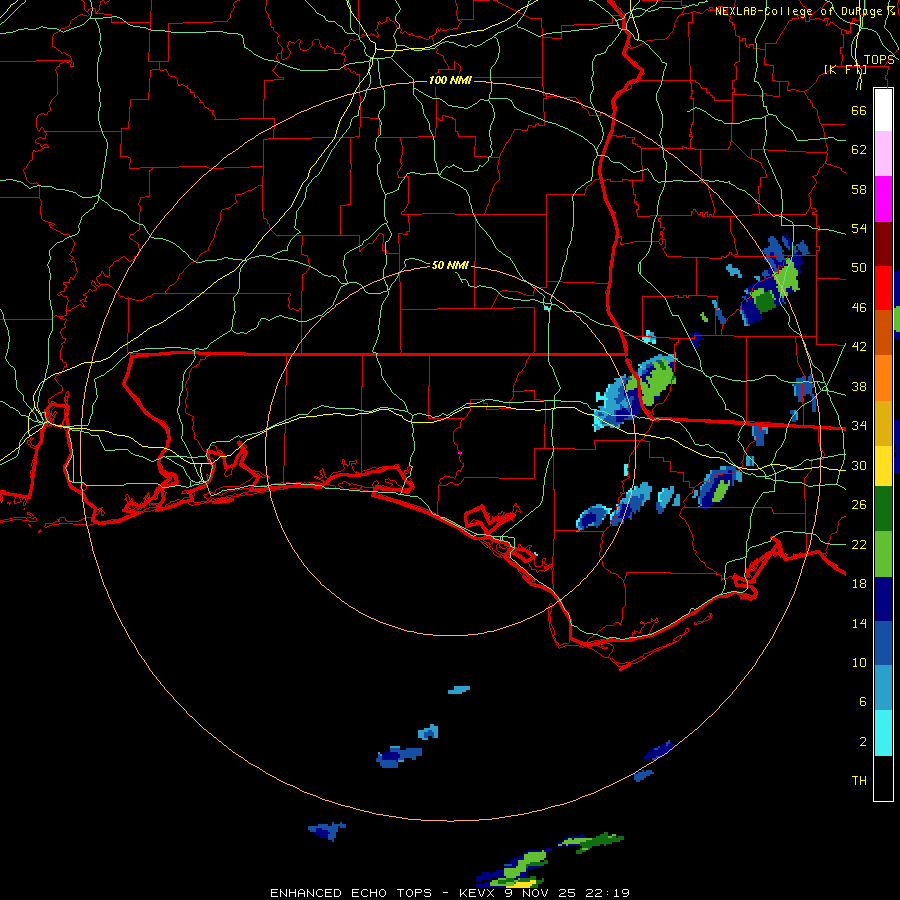Image resolution: width=900 pixels, height=900 pixels.
Task: Click the '2' legend value
Action: tap(863, 742)
